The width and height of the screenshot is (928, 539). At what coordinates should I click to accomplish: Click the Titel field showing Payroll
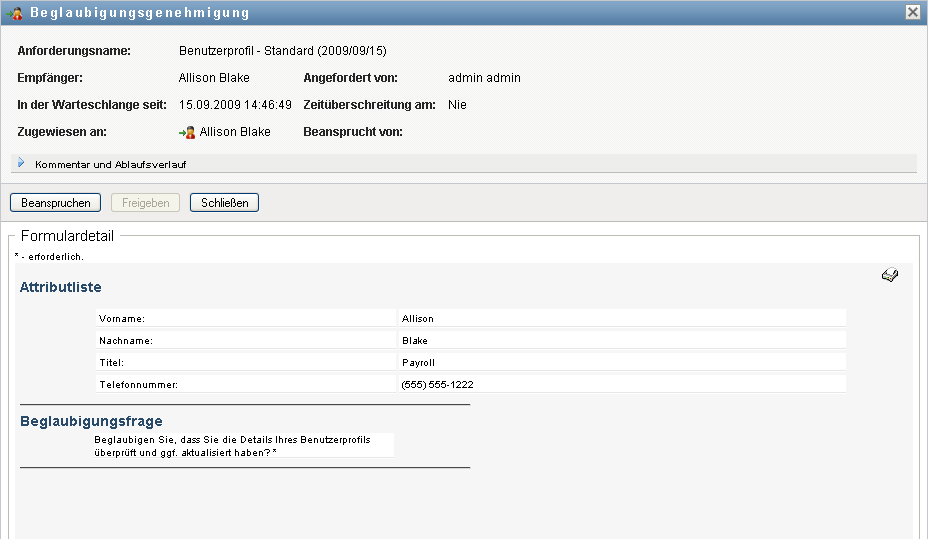click(418, 363)
